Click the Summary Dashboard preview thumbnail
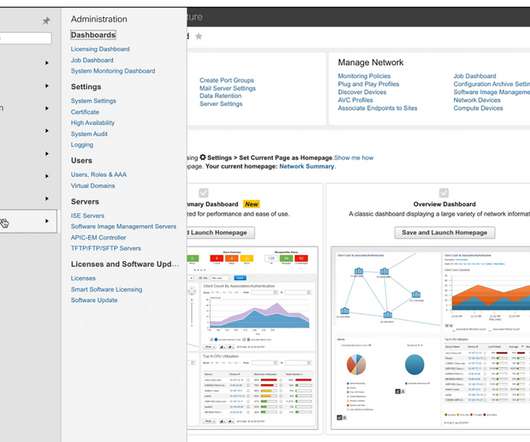This screenshot has height=442, width=530. (x=252, y=338)
